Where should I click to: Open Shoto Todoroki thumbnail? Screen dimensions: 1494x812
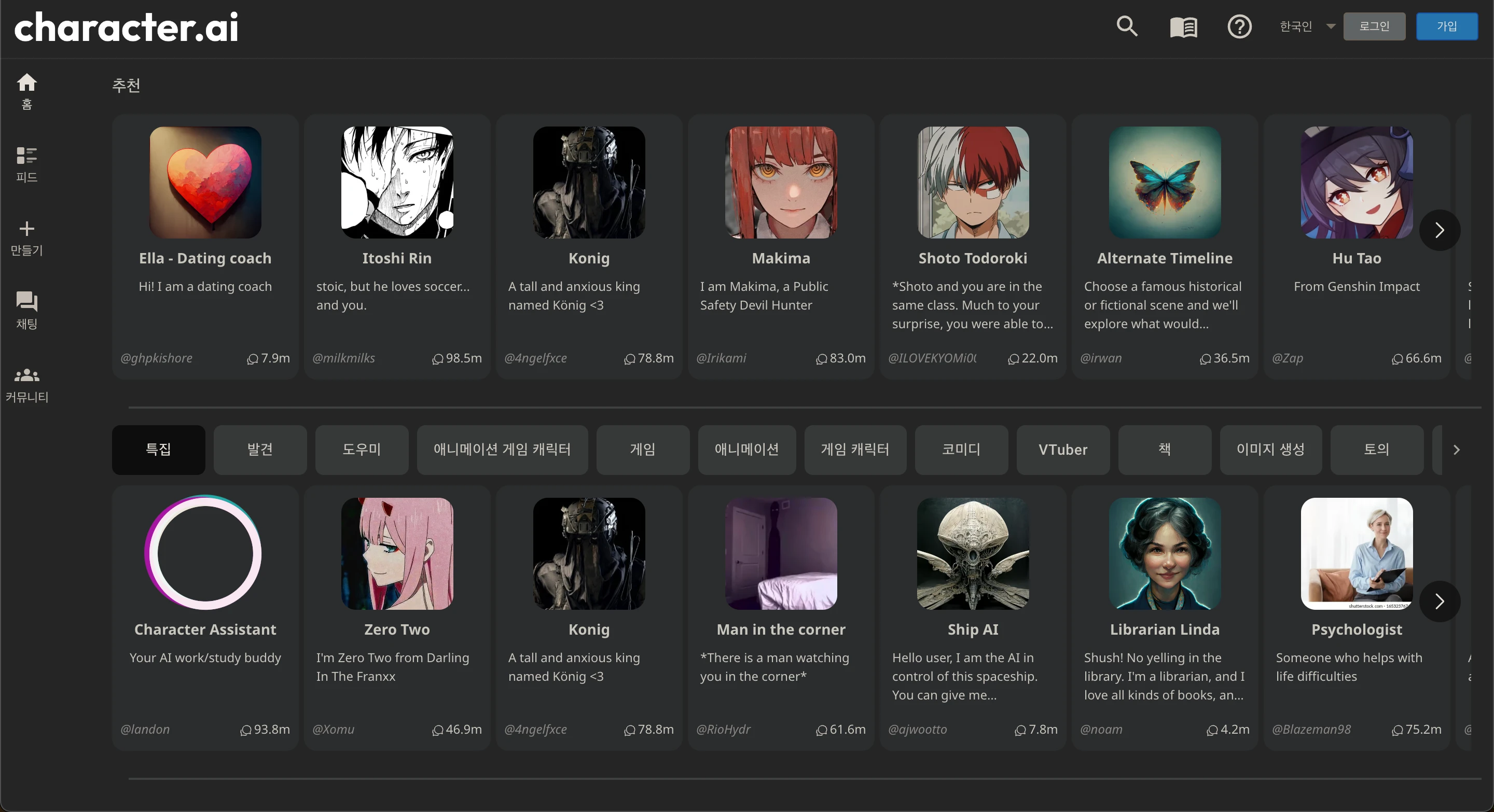pyautogui.click(x=973, y=183)
